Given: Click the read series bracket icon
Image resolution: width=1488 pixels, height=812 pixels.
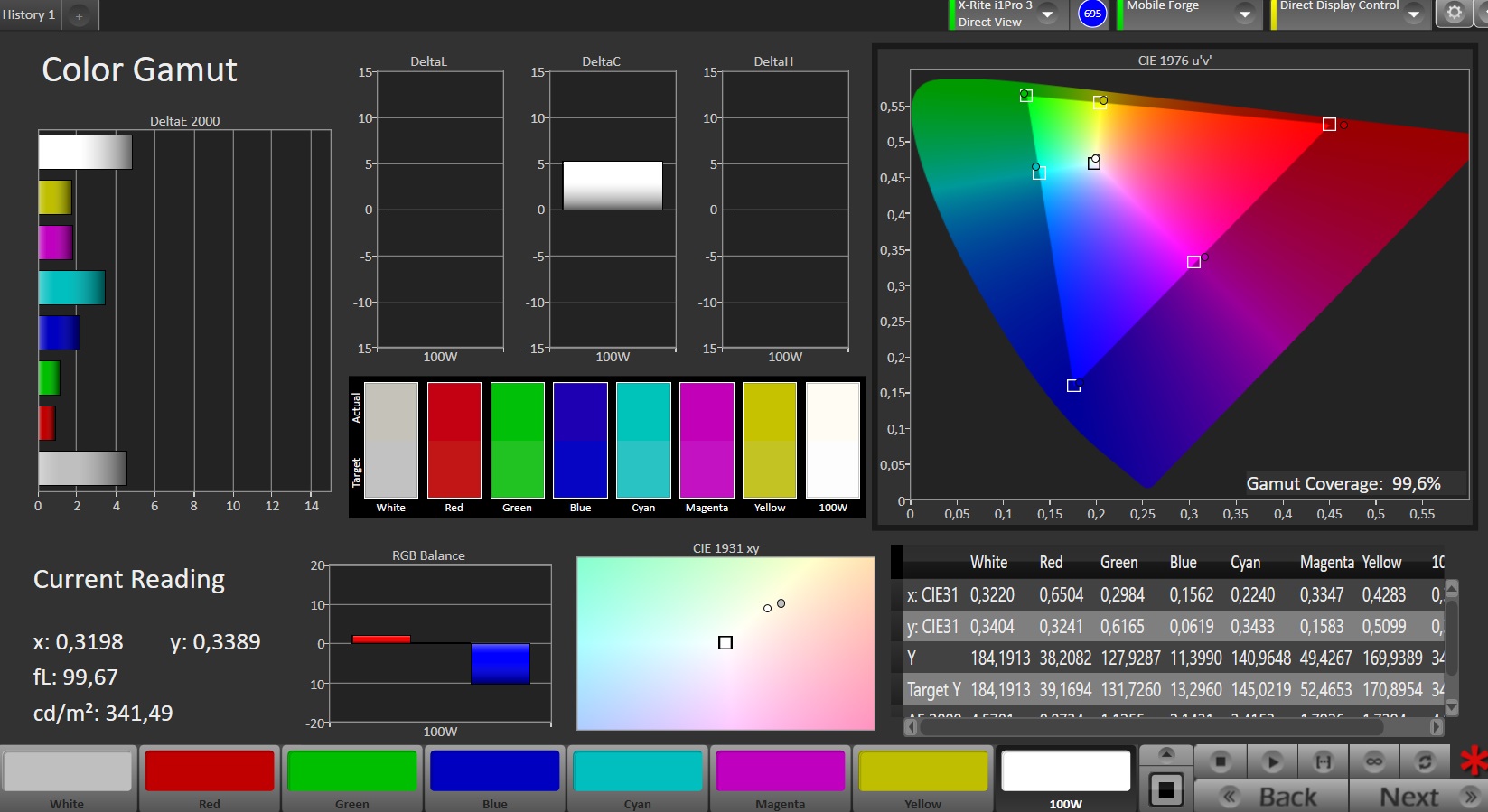Looking at the screenshot, I should coord(1323,761).
